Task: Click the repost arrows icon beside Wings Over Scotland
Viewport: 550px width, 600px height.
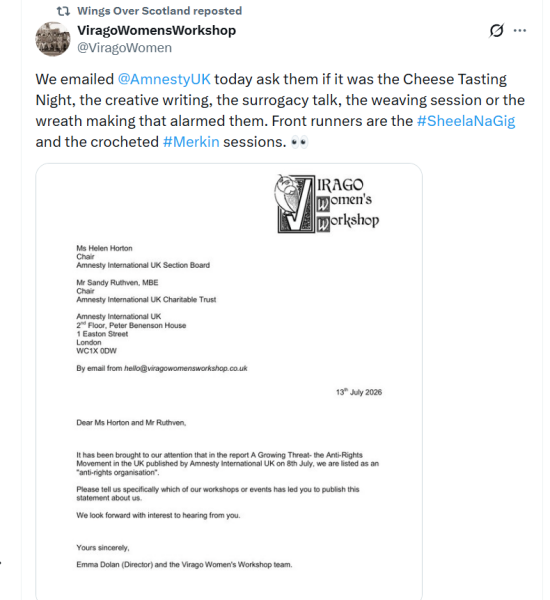Action: (x=63, y=11)
